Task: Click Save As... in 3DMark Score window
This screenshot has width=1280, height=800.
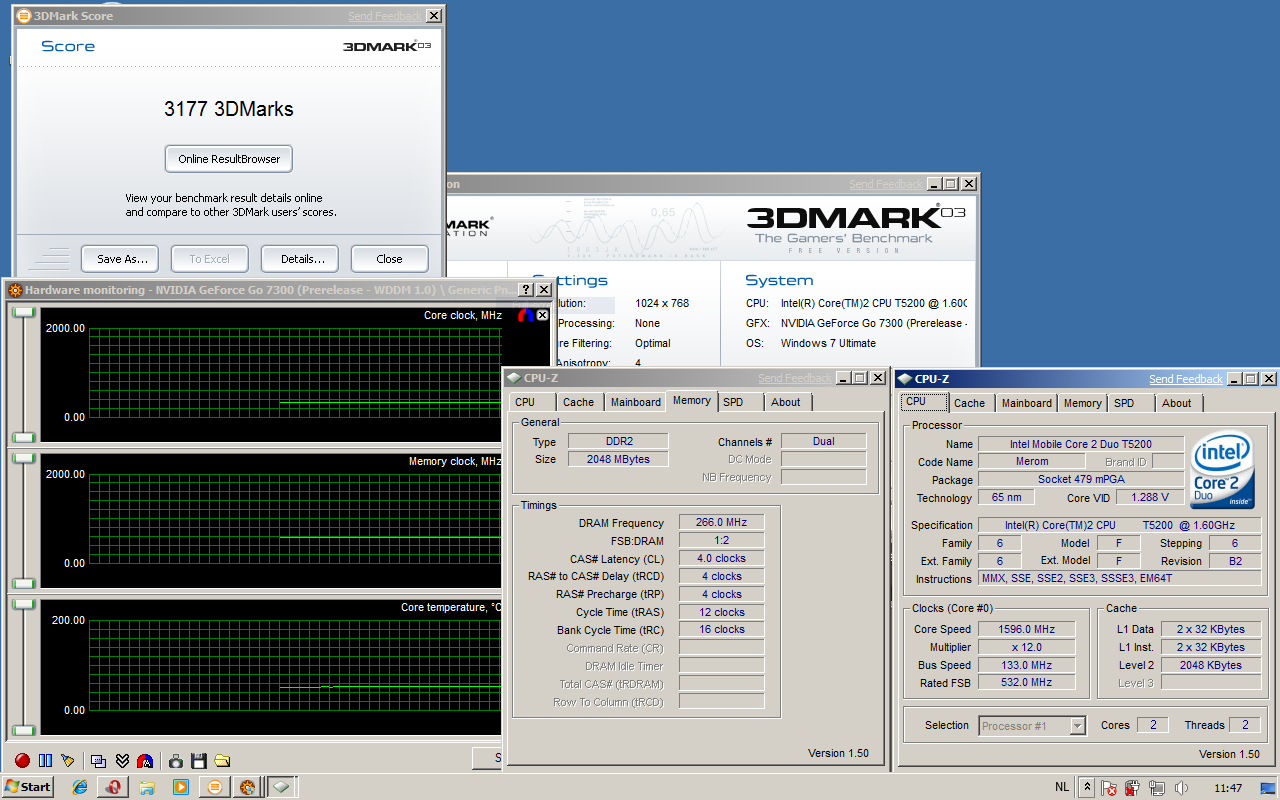Action: click(121, 259)
